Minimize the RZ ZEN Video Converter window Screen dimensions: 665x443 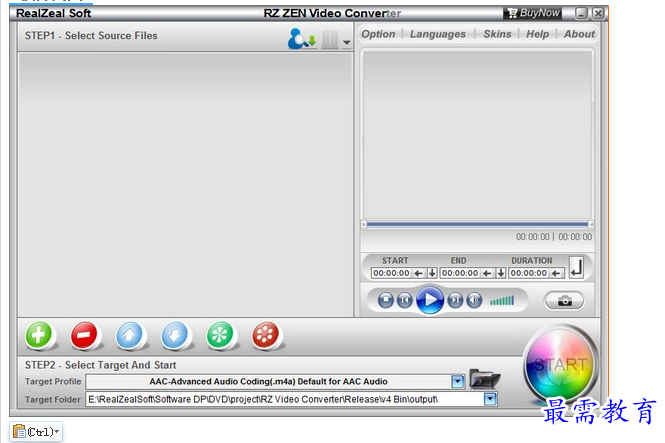tap(581, 14)
